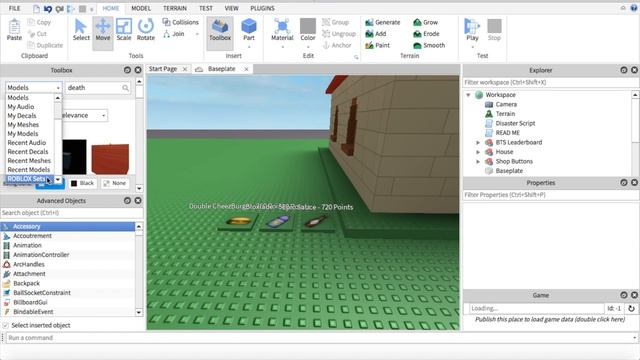Choose My Audio from dropdown list
The width and height of the screenshot is (640, 360).
[21, 107]
